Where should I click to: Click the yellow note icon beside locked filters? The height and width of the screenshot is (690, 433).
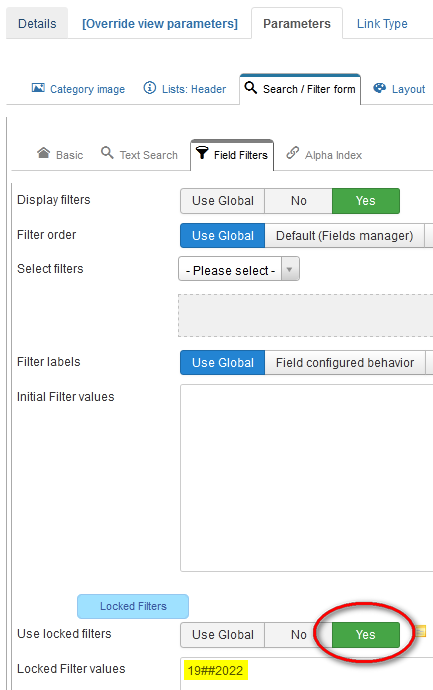click(x=421, y=631)
